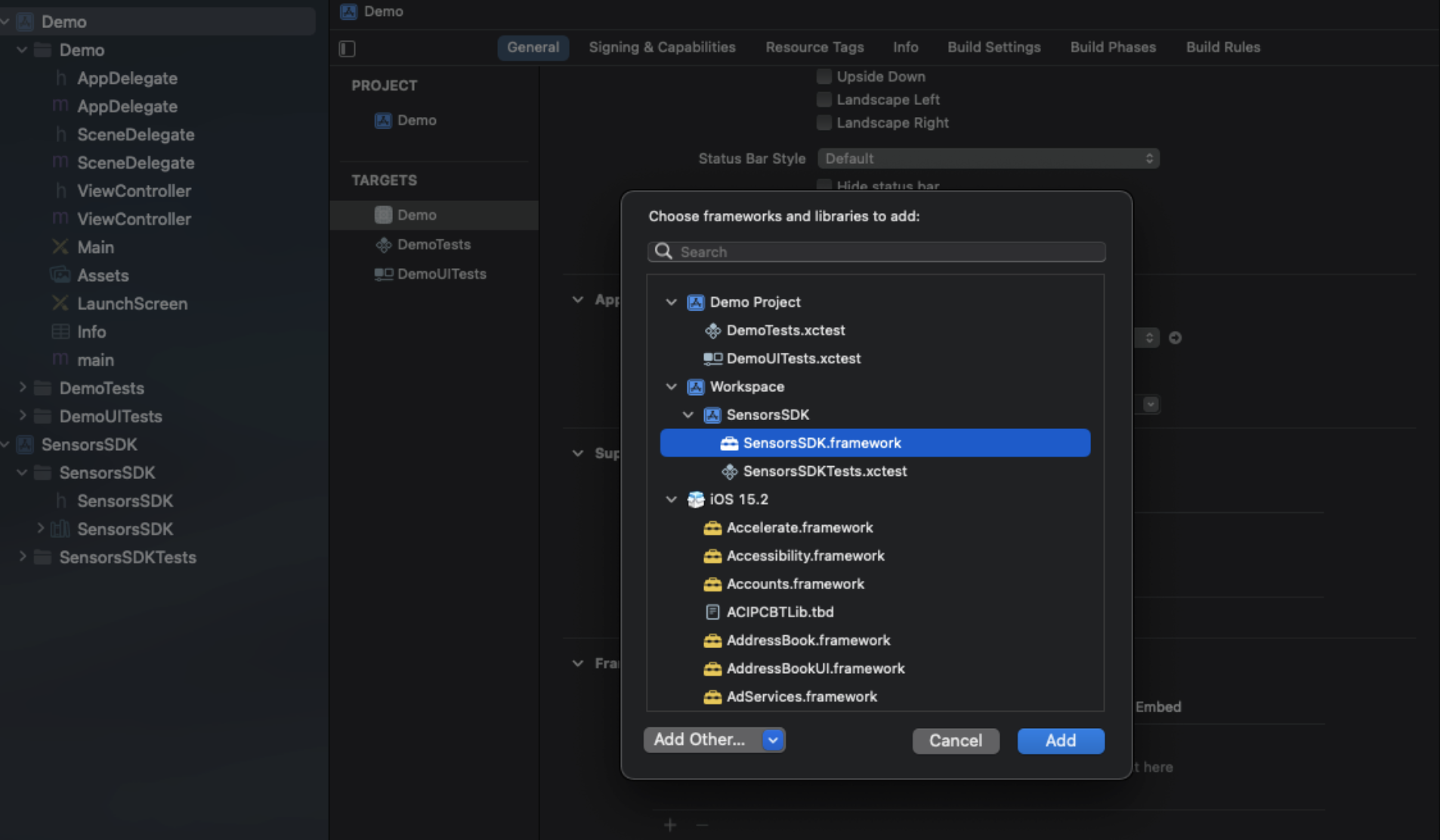This screenshot has height=840, width=1440.
Task: Click Demo Project icon in framework chooser
Action: point(695,302)
